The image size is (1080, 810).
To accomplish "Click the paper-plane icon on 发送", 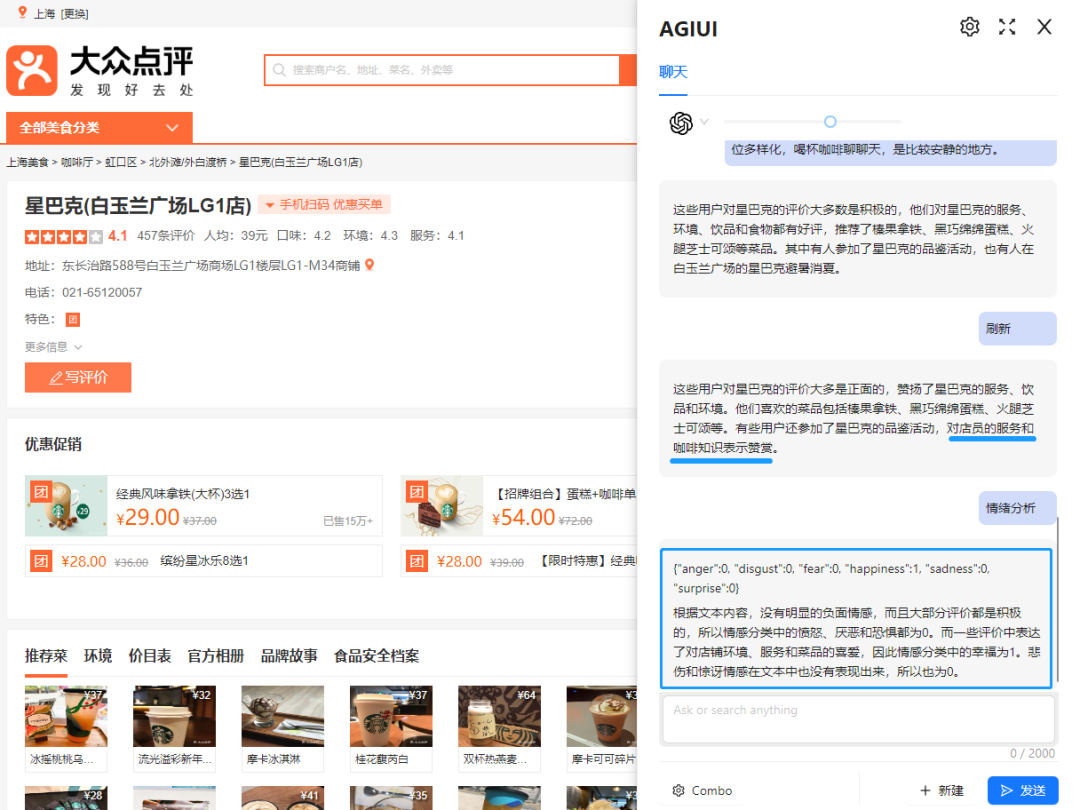I will pyautogui.click(x=1006, y=791).
